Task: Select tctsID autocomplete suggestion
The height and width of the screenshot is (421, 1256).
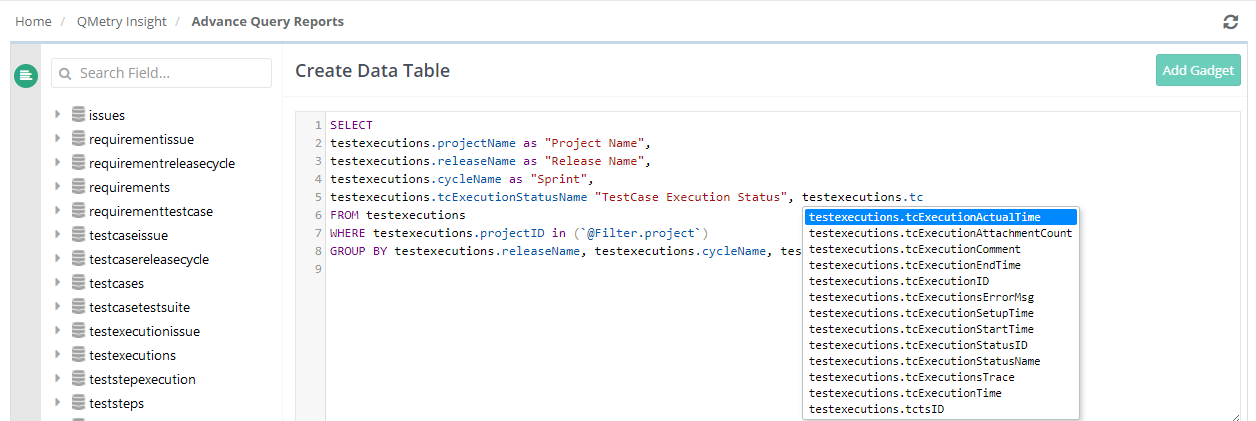Action: tap(941, 409)
